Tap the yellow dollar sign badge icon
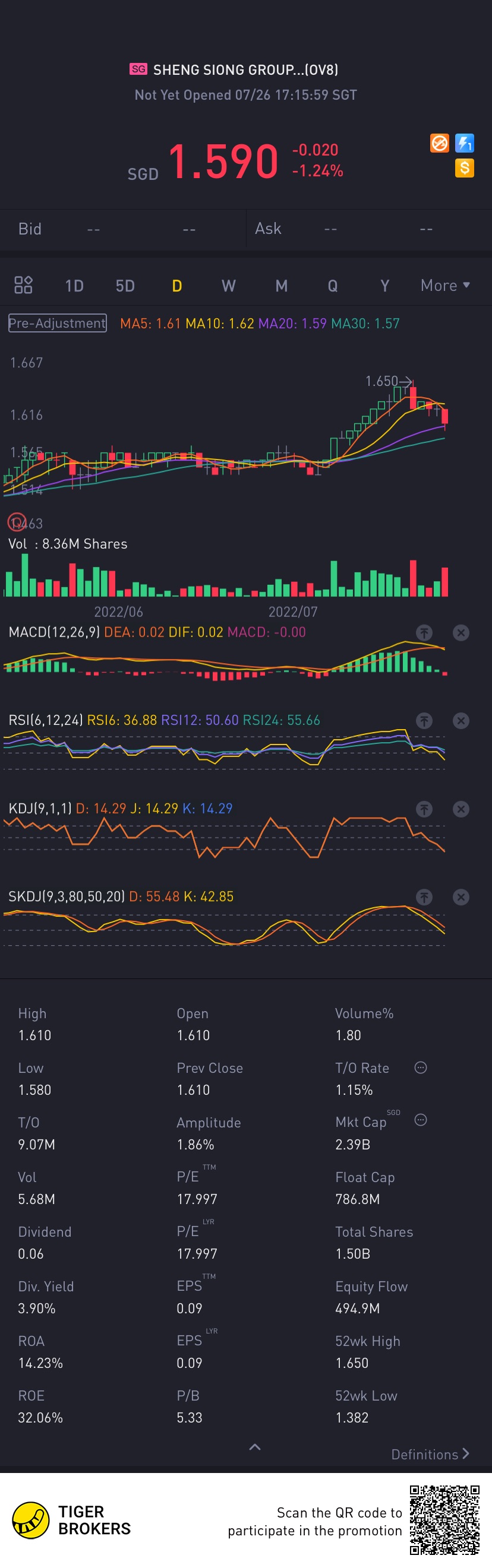Image resolution: width=492 pixels, height=1568 pixels. pyautogui.click(x=465, y=168)
